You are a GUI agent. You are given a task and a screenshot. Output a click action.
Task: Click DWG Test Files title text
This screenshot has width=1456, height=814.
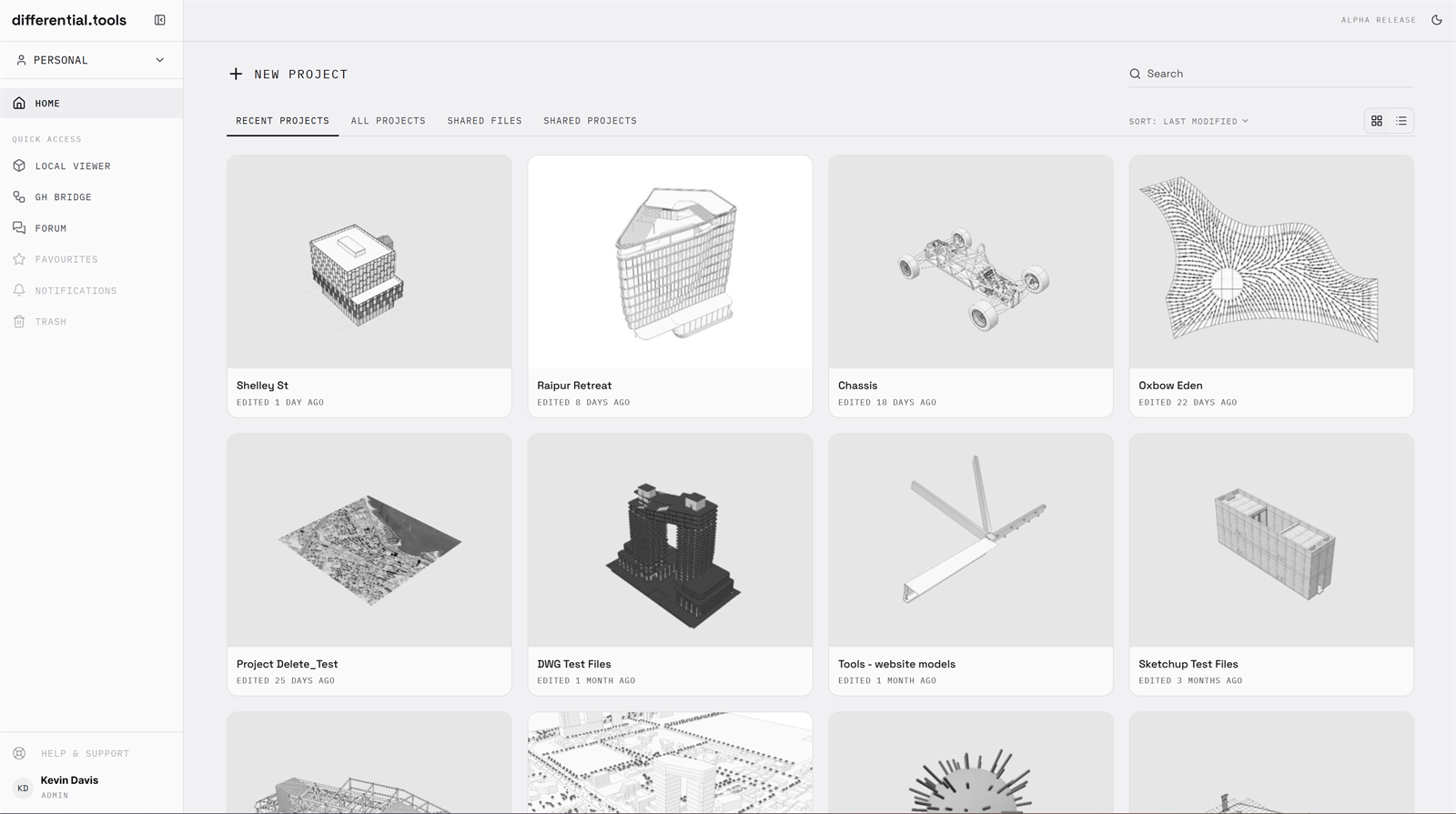click(574, 664)
